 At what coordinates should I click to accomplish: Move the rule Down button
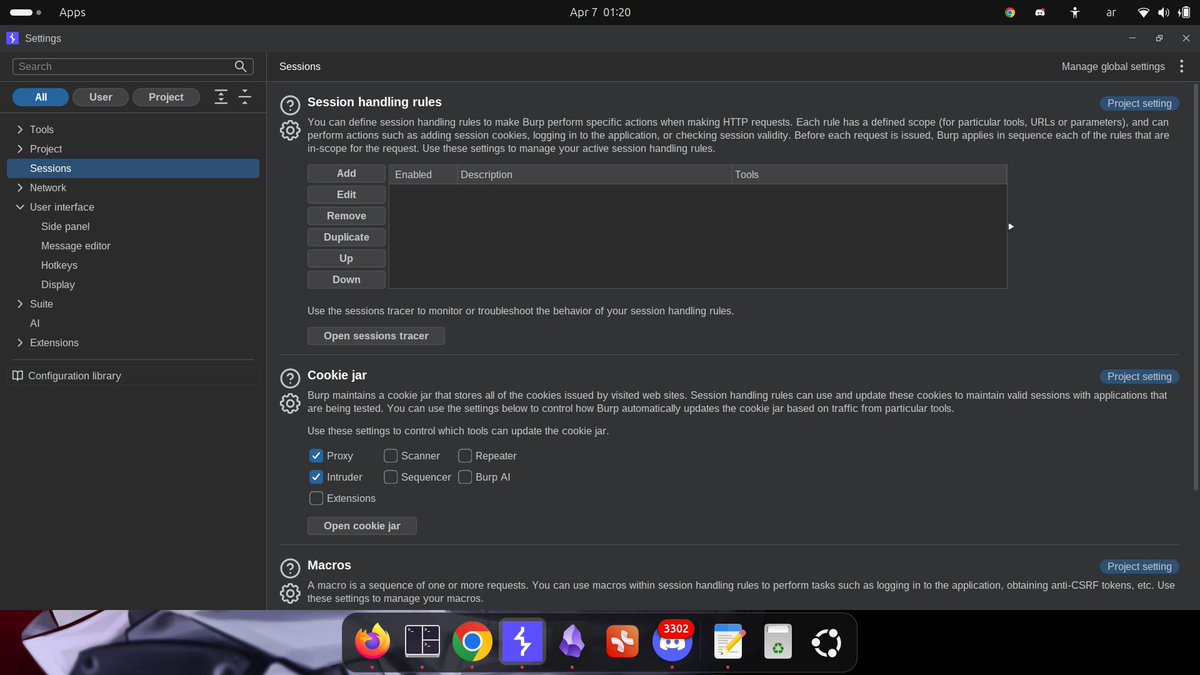(346, 280)
